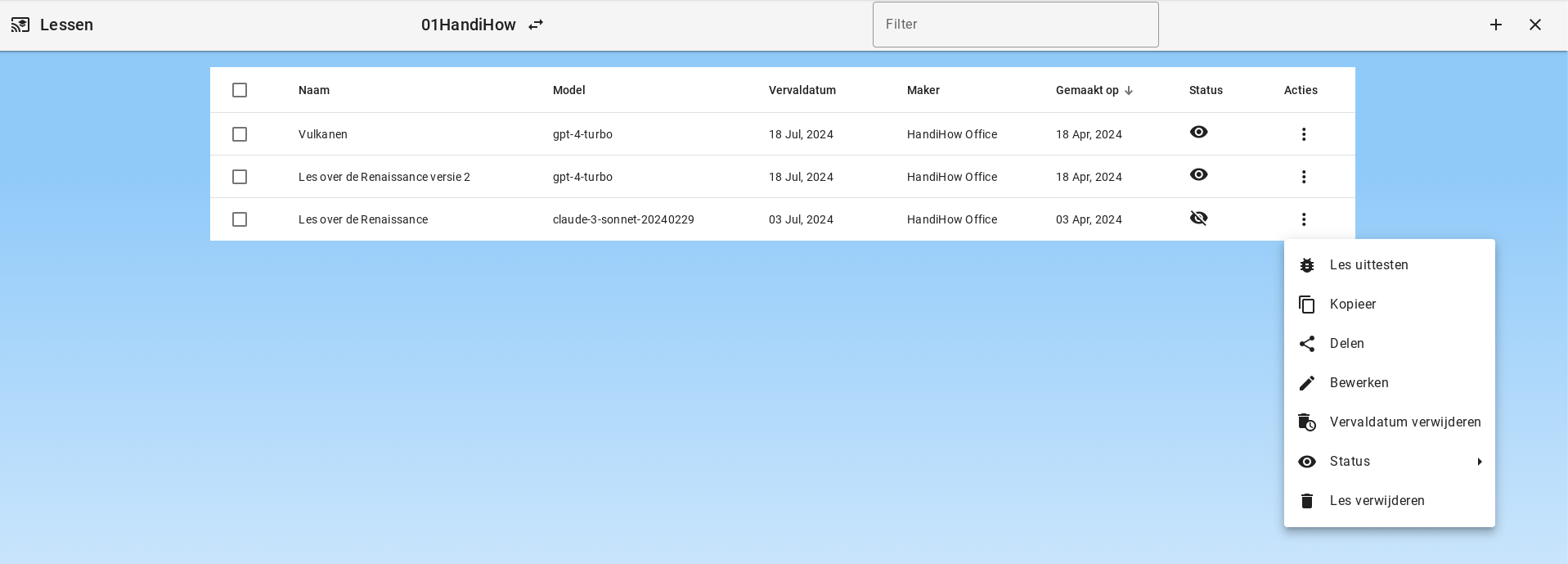Screen dimensions: 1568x564
Task: Choose Kopieer from the context menu
Action: (x=1353, y=305)
